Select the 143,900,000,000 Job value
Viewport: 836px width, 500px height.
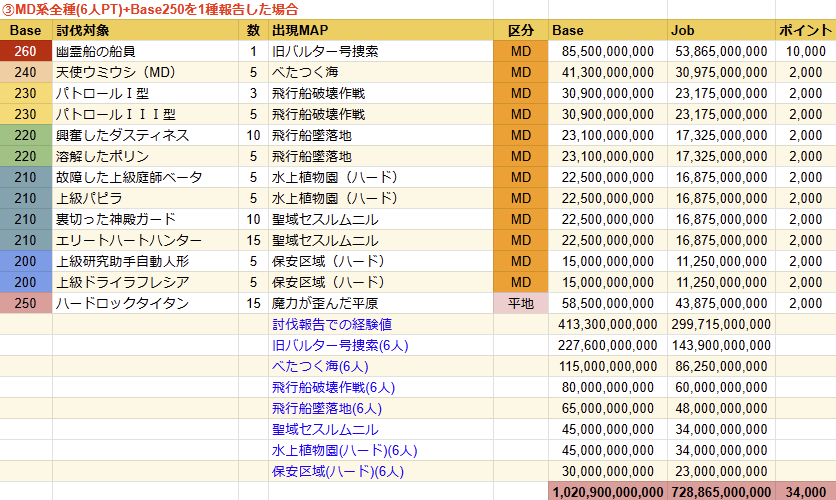721,345
